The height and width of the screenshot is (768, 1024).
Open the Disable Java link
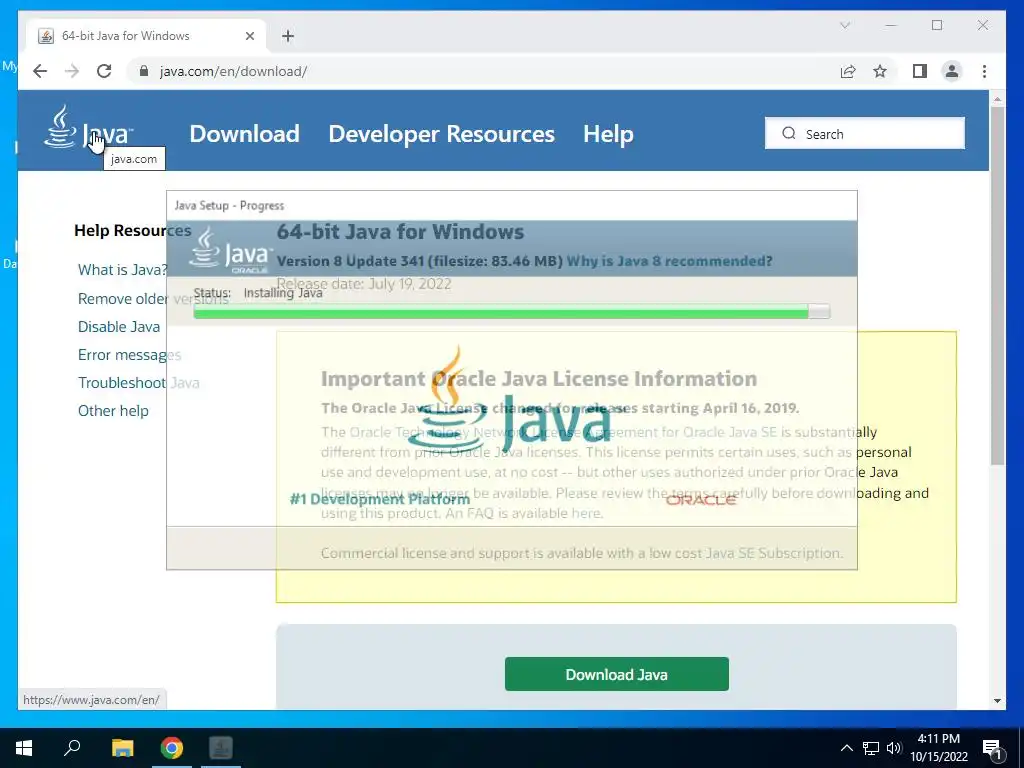coord(119,327)
